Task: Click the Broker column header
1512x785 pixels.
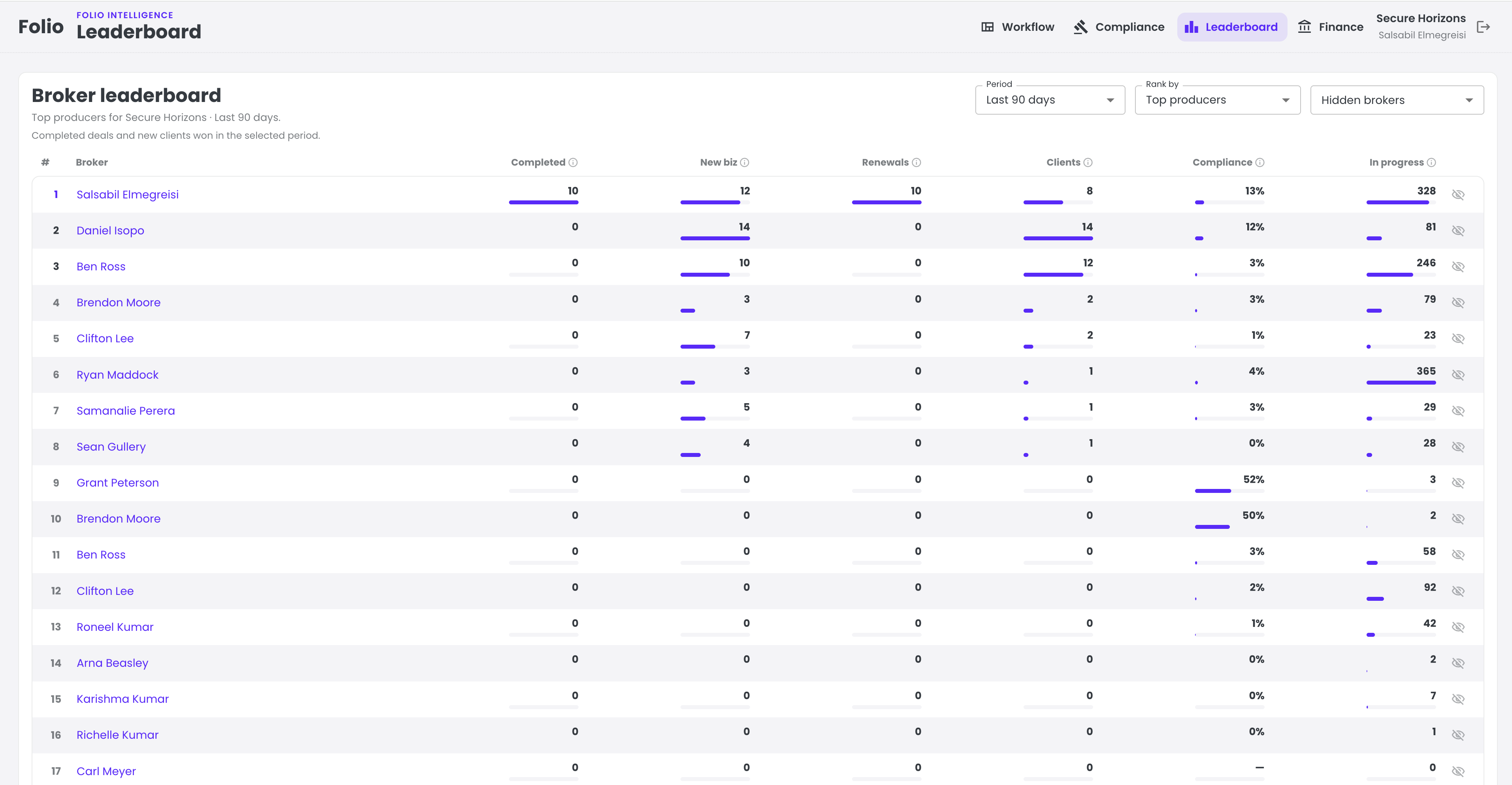Action: pos(92,162)
